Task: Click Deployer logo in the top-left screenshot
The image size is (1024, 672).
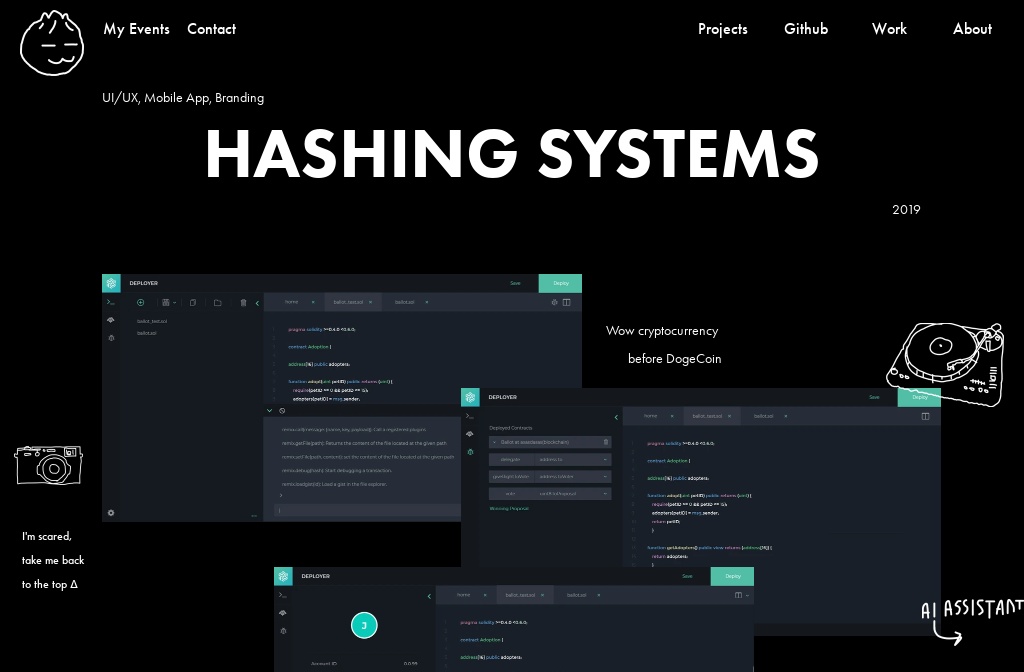Action: pos(111,283)
